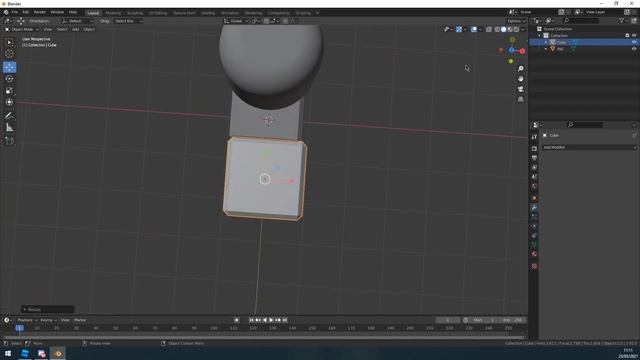Jump to the timeline start frame

[251, 320]
